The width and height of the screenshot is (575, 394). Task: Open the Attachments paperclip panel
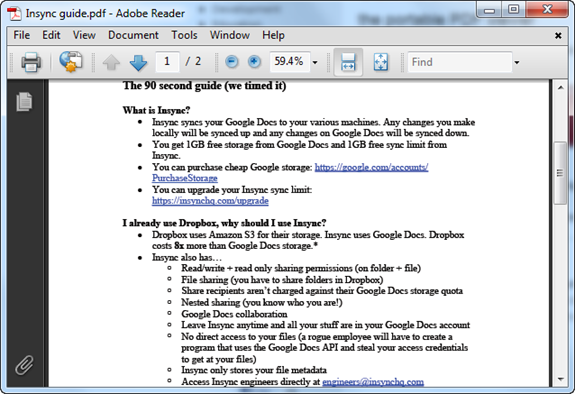[x=24, y=365]
